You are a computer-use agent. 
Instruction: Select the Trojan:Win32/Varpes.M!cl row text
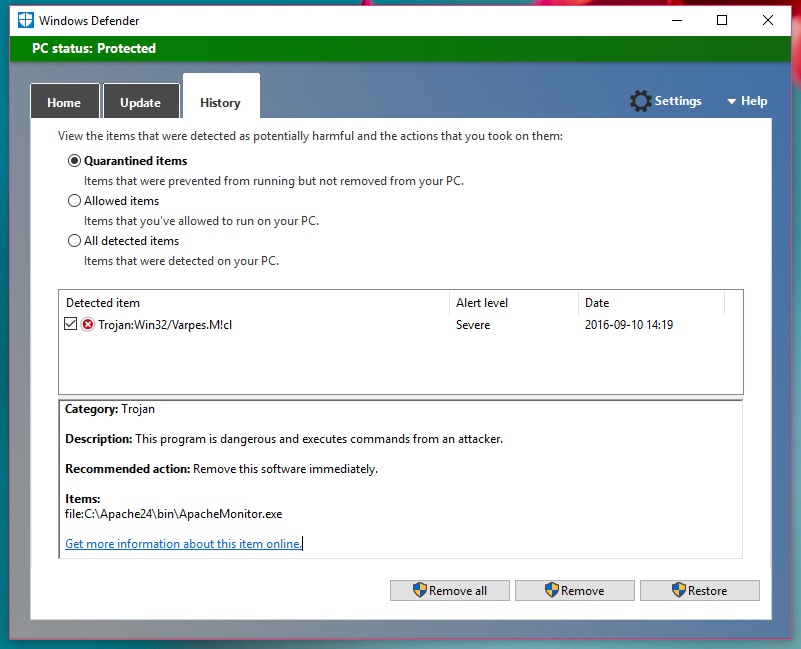click(x=165, y=325)
